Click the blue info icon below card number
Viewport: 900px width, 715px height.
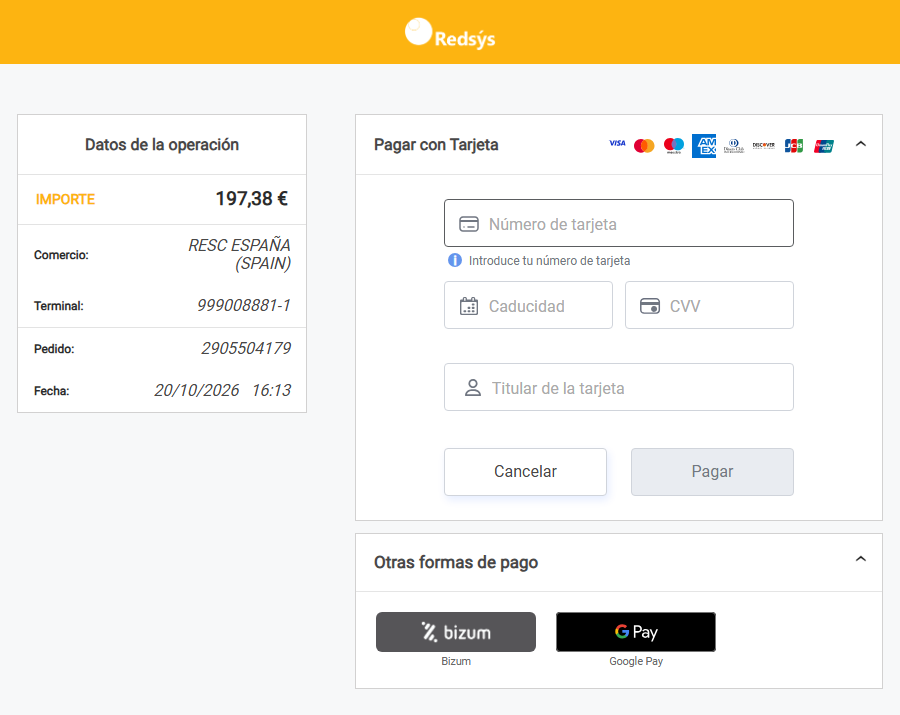455,261
